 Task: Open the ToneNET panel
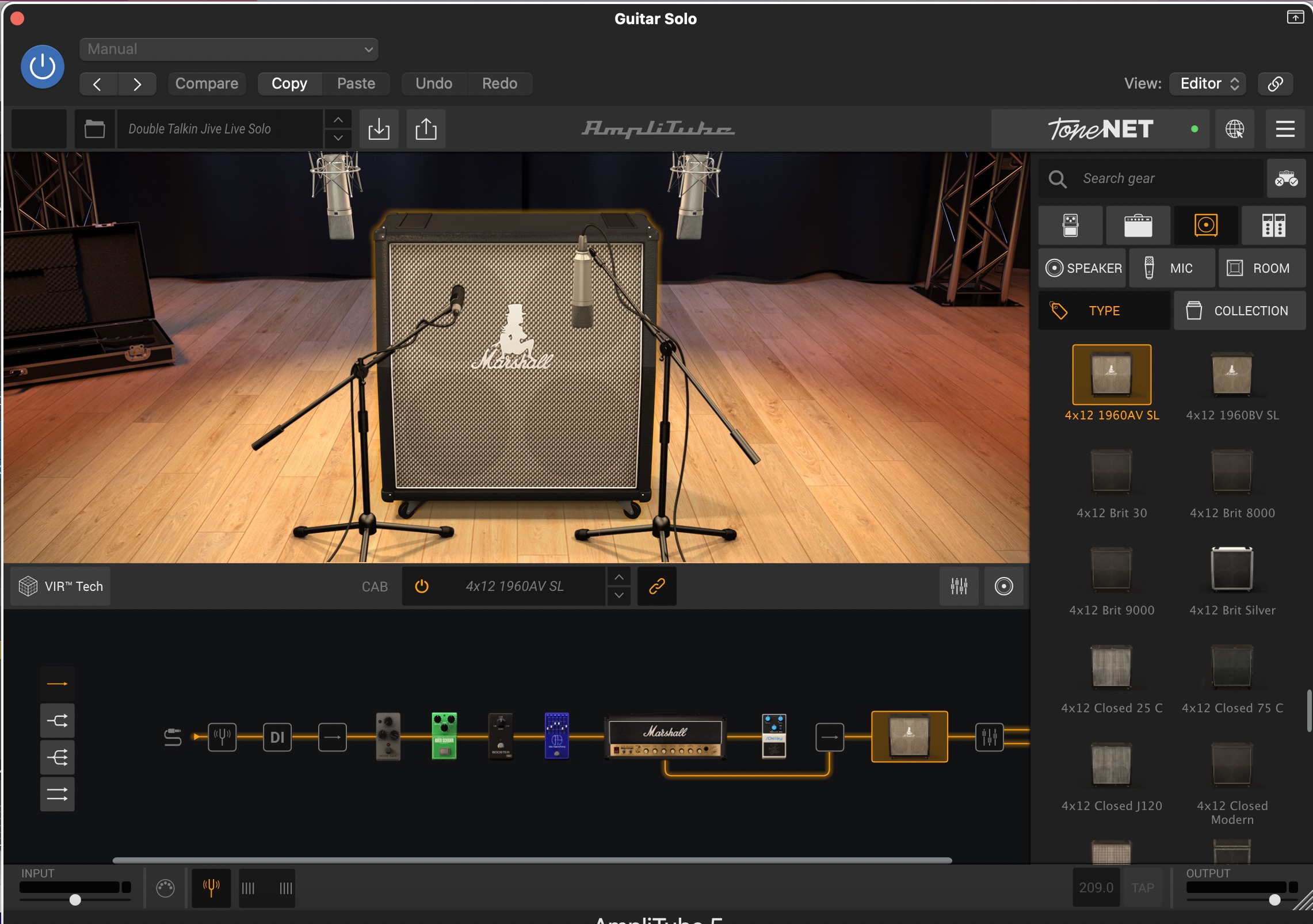[x=1100, y=129]
